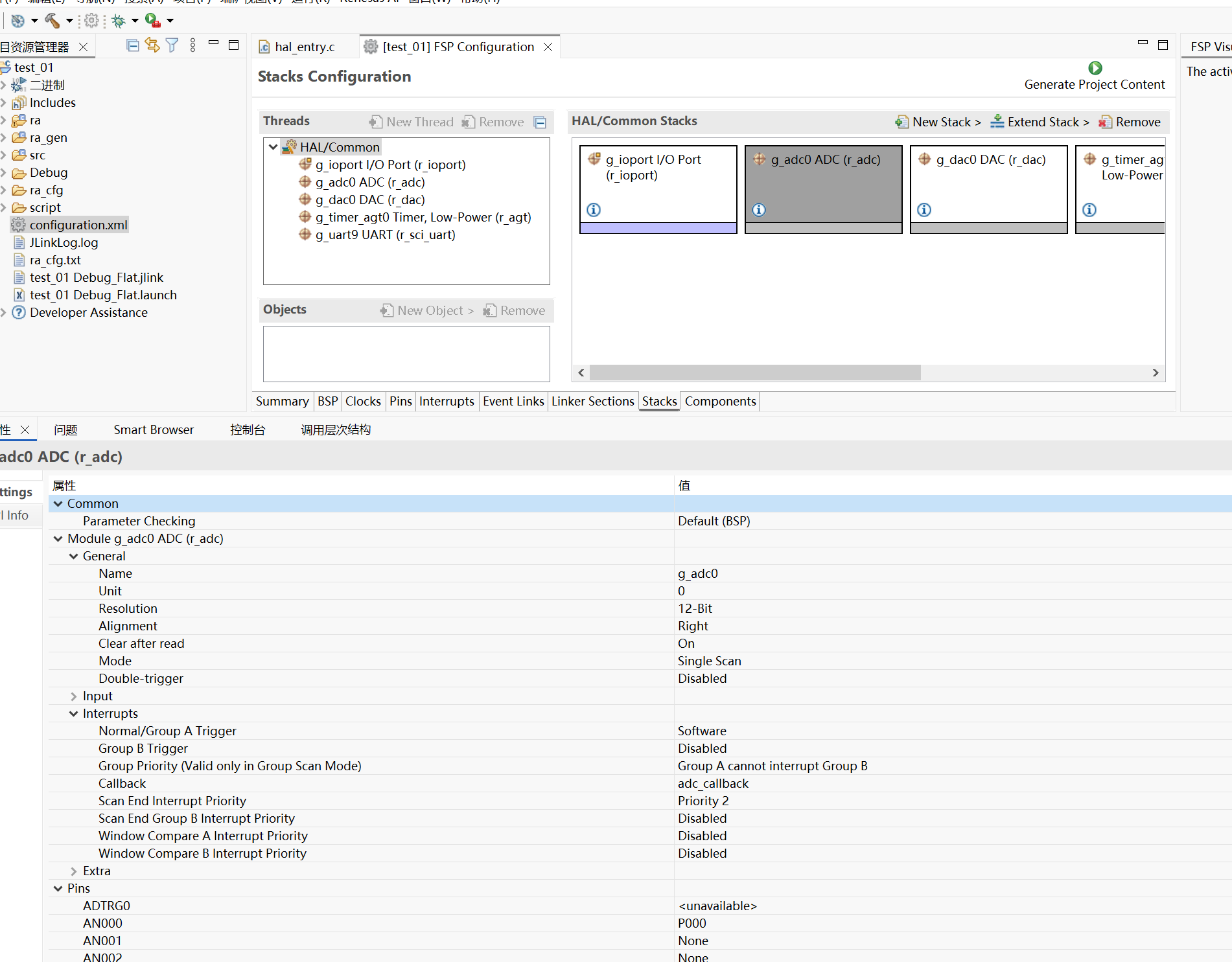
Task: Click the Generate Project Content label
Action: (1095, 85)
